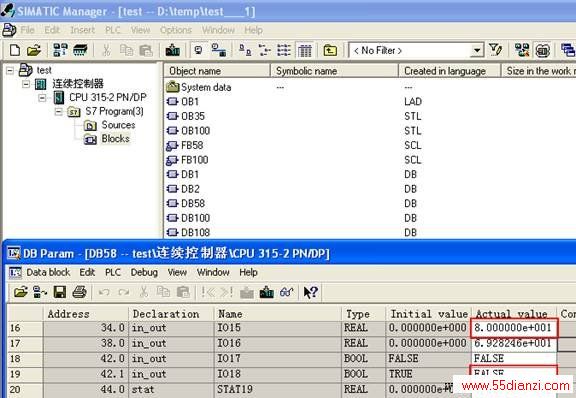The height and width of the screenshot is (398, 576).
Task: Click the filter funnel edit icon
Action: click(x=496, y=50)
